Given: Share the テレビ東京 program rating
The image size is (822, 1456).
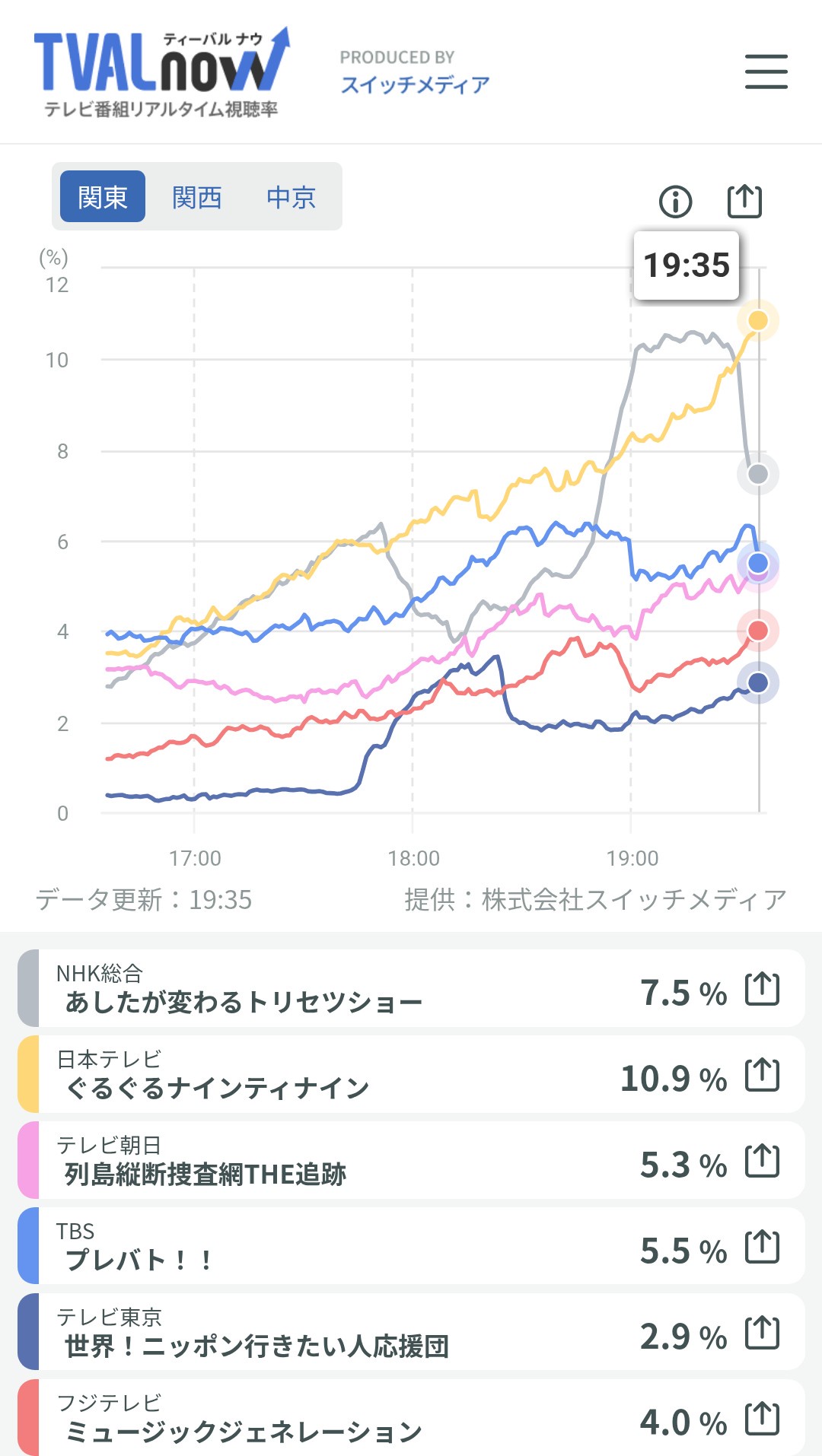Looking at the screenshot, I should [762, 1333].
